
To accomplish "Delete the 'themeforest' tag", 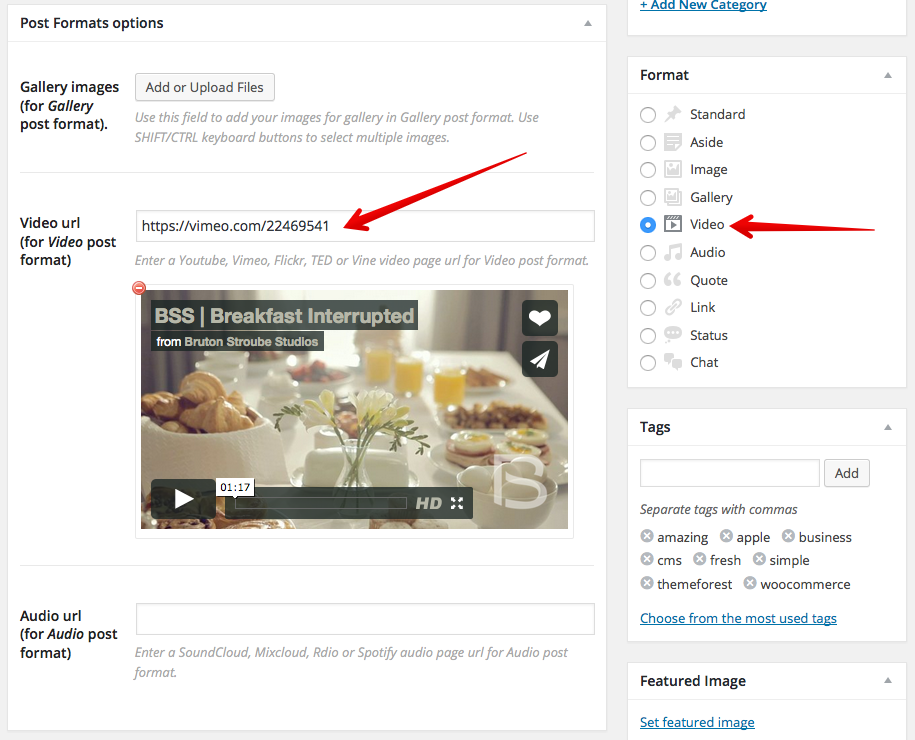I will pyautogui.click(x=647, y=584).
